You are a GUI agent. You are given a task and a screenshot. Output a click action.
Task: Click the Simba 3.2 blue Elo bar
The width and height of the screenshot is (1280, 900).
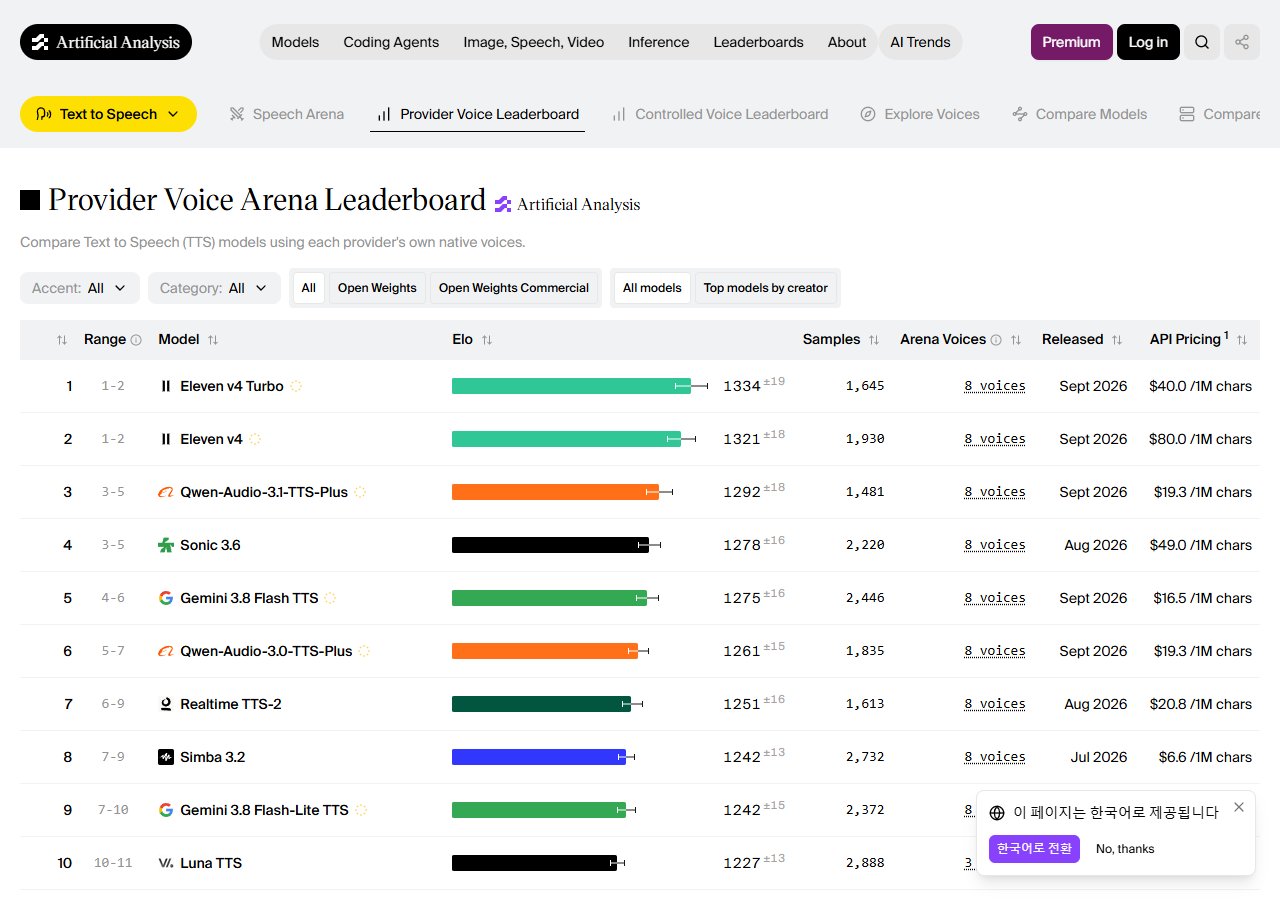click(x=539, y=757)
